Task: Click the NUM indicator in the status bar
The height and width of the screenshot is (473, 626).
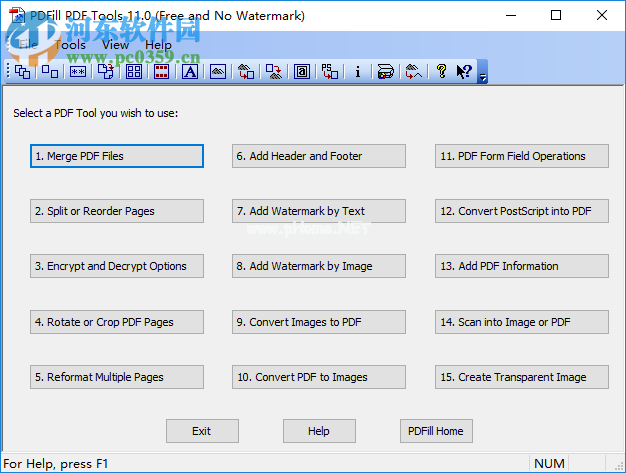Action: coord(549,464)
